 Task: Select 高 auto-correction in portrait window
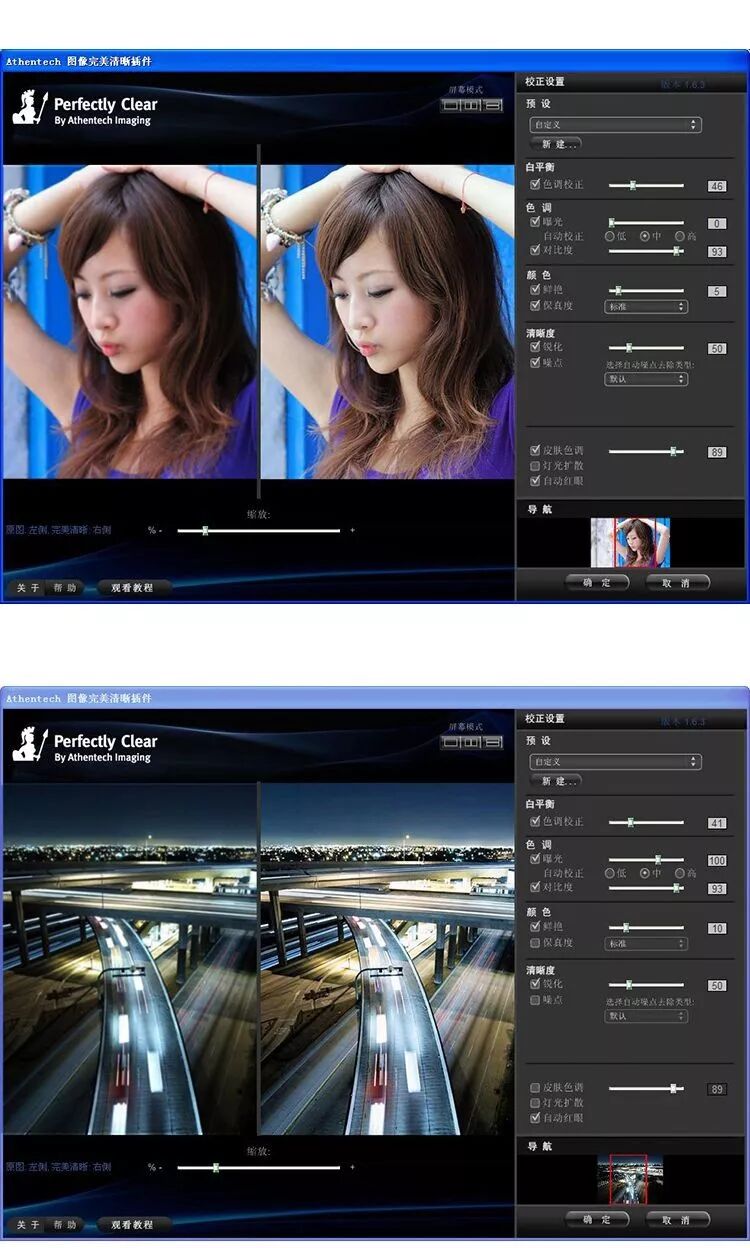pos(679,236)
